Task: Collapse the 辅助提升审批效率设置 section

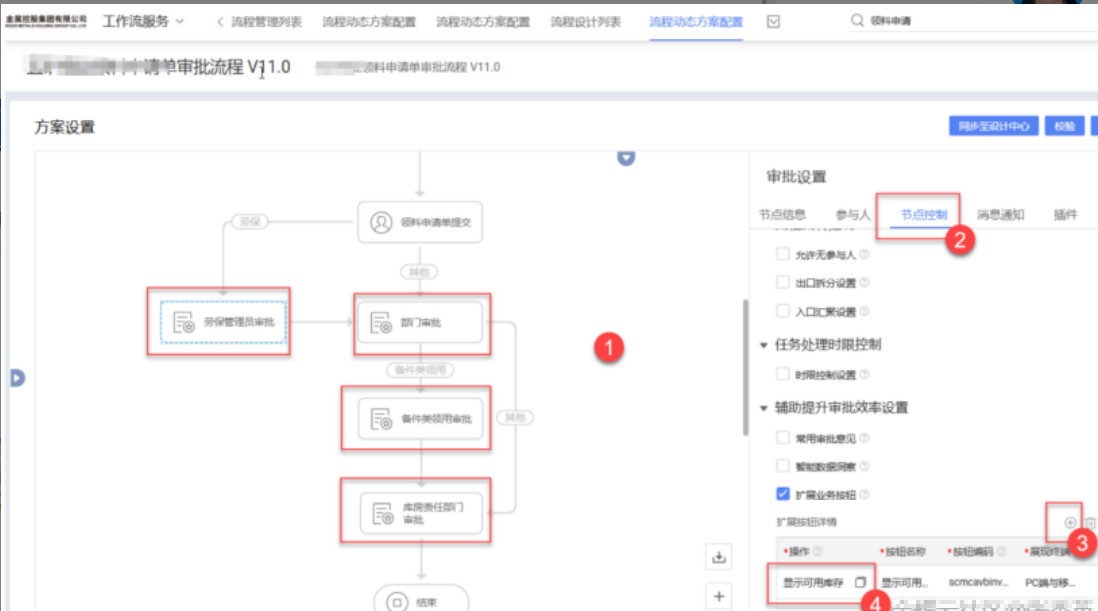Action: click(765, 408)
